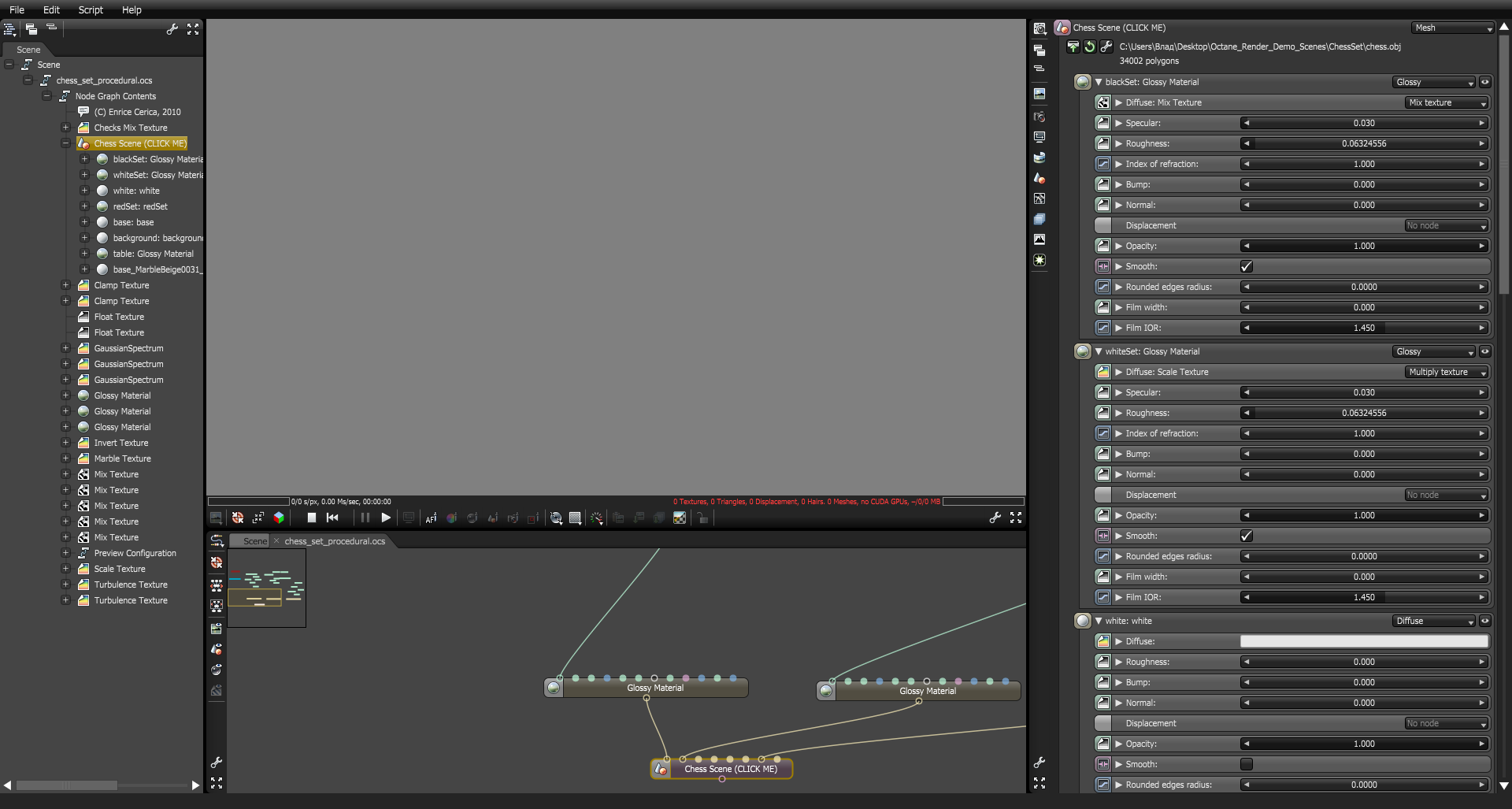Select the Preview Configuration tree item
Screen dimensions: 1512x809
click(x=135, y=553)
